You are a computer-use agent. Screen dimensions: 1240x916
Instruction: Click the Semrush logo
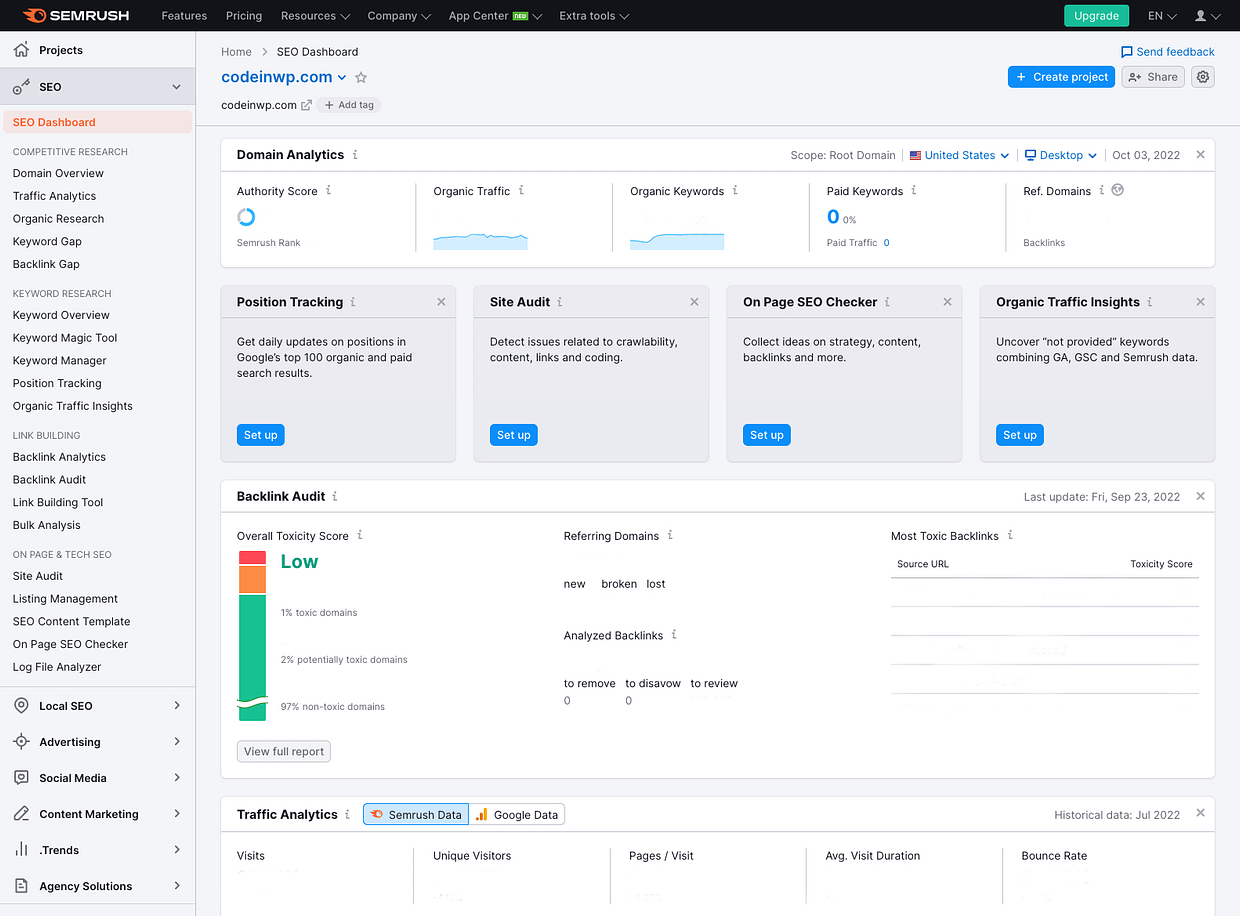click(x=75, y=15)
